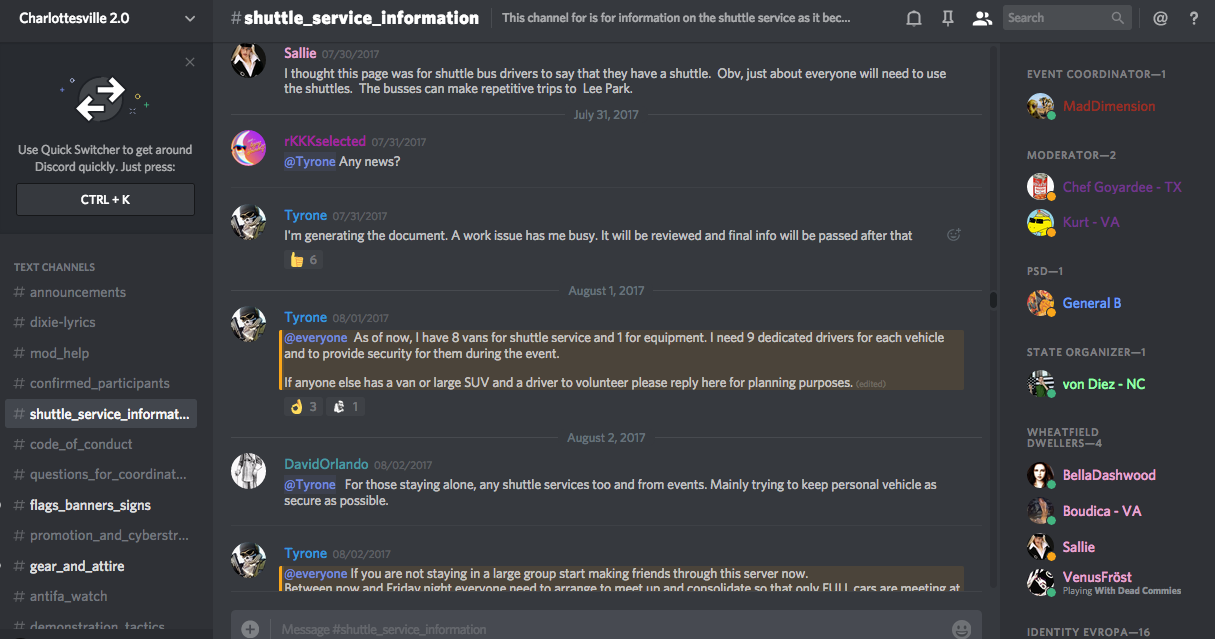The image size is (1215, 639).
Task: Toggle the member list icon
Action: (x=982, y=18)
